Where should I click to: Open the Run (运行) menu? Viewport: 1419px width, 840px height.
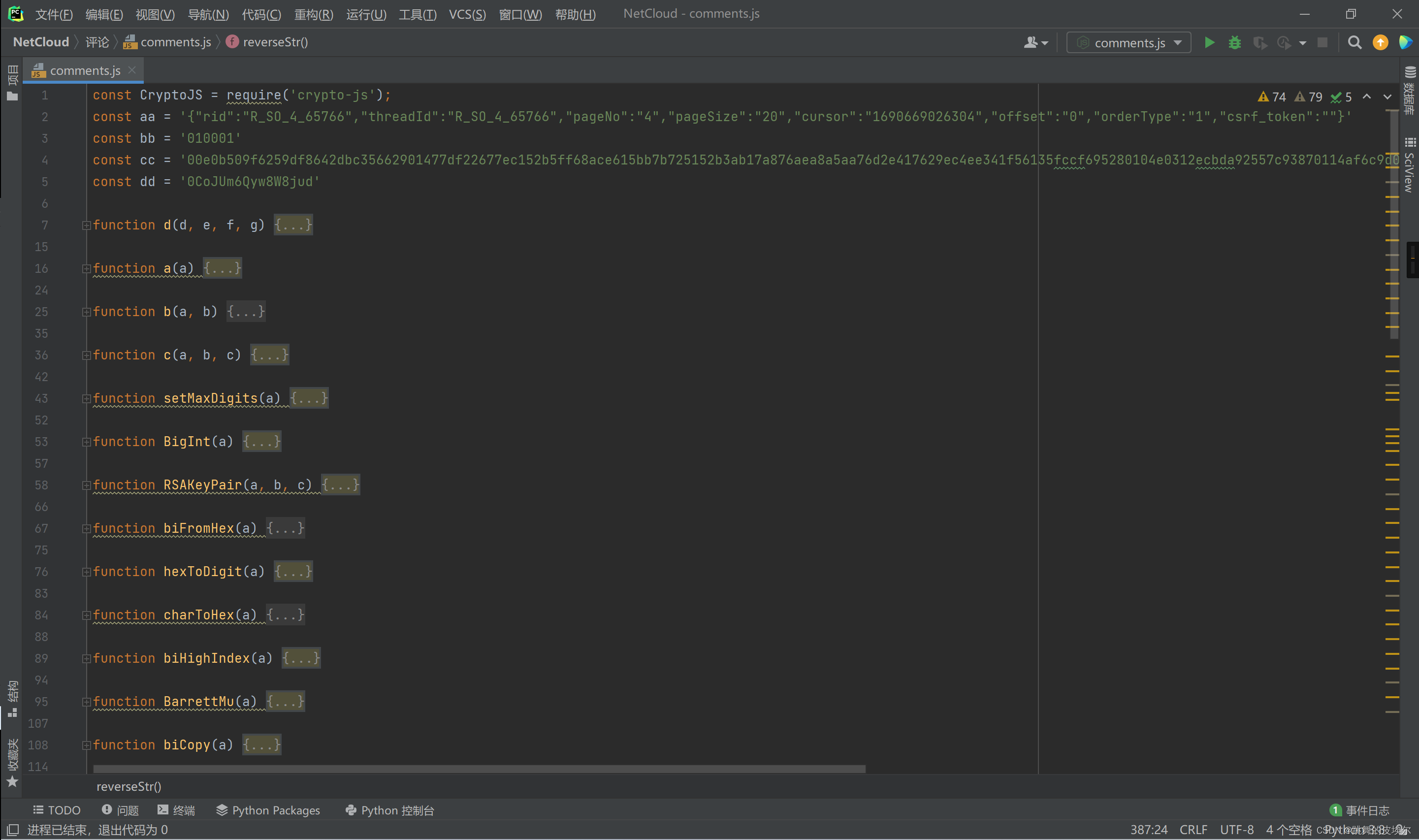(x=366, y=14)
